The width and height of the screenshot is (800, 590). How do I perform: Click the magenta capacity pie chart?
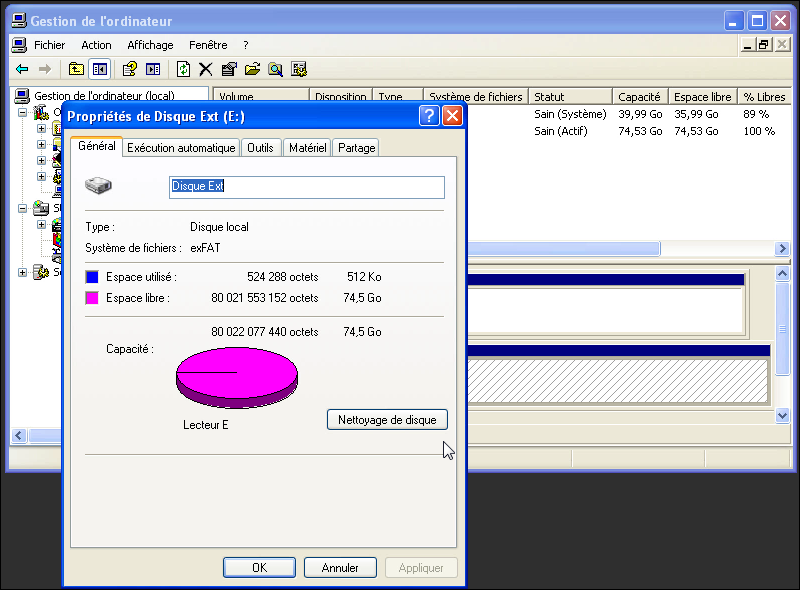(x=237, y=377)
